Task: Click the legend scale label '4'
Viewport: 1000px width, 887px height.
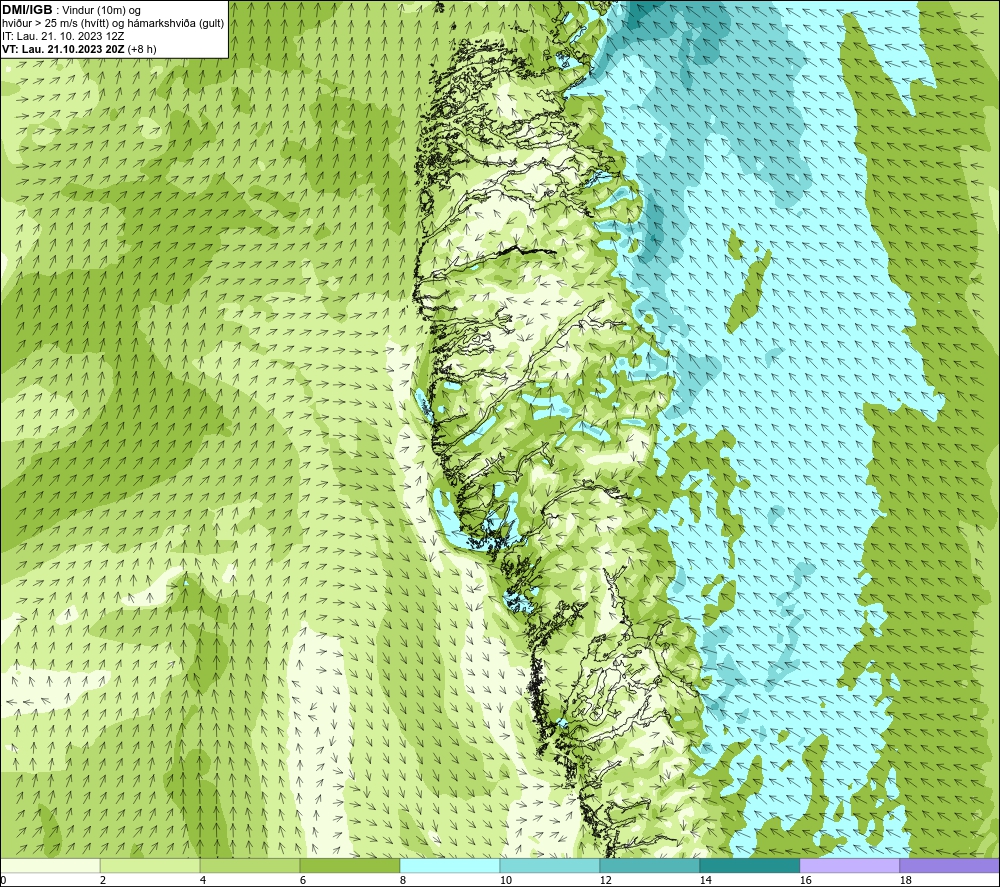Action: tap(203, 881)
